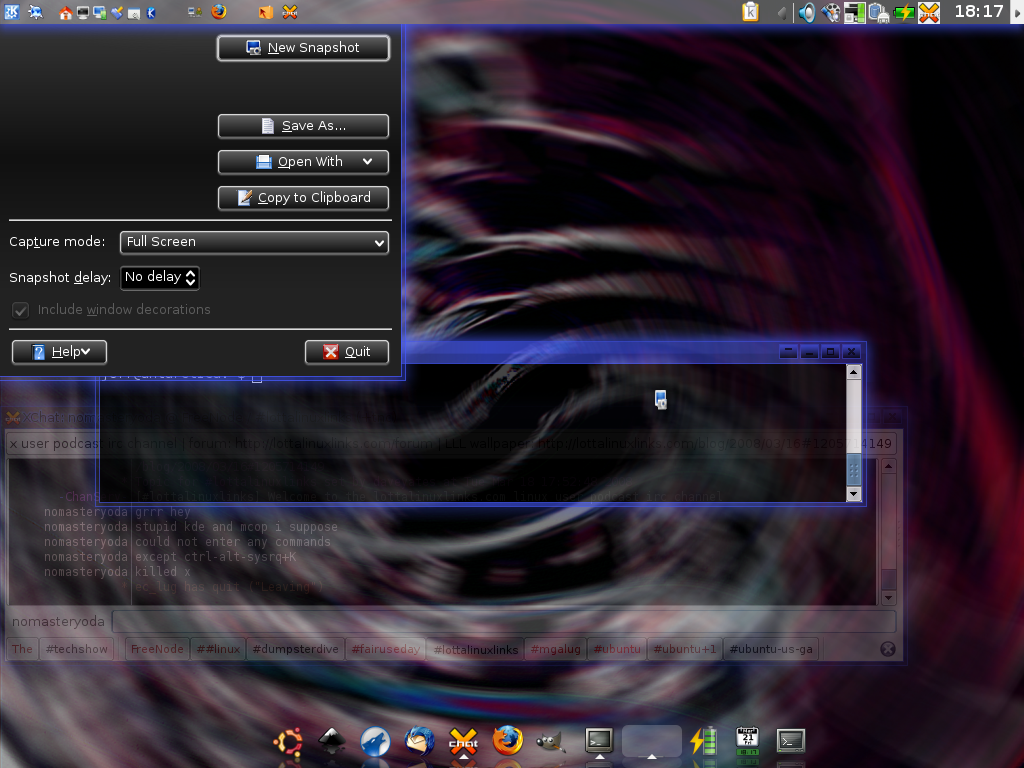Click the Snapshot delay spinner arrows

coord(190,278)
